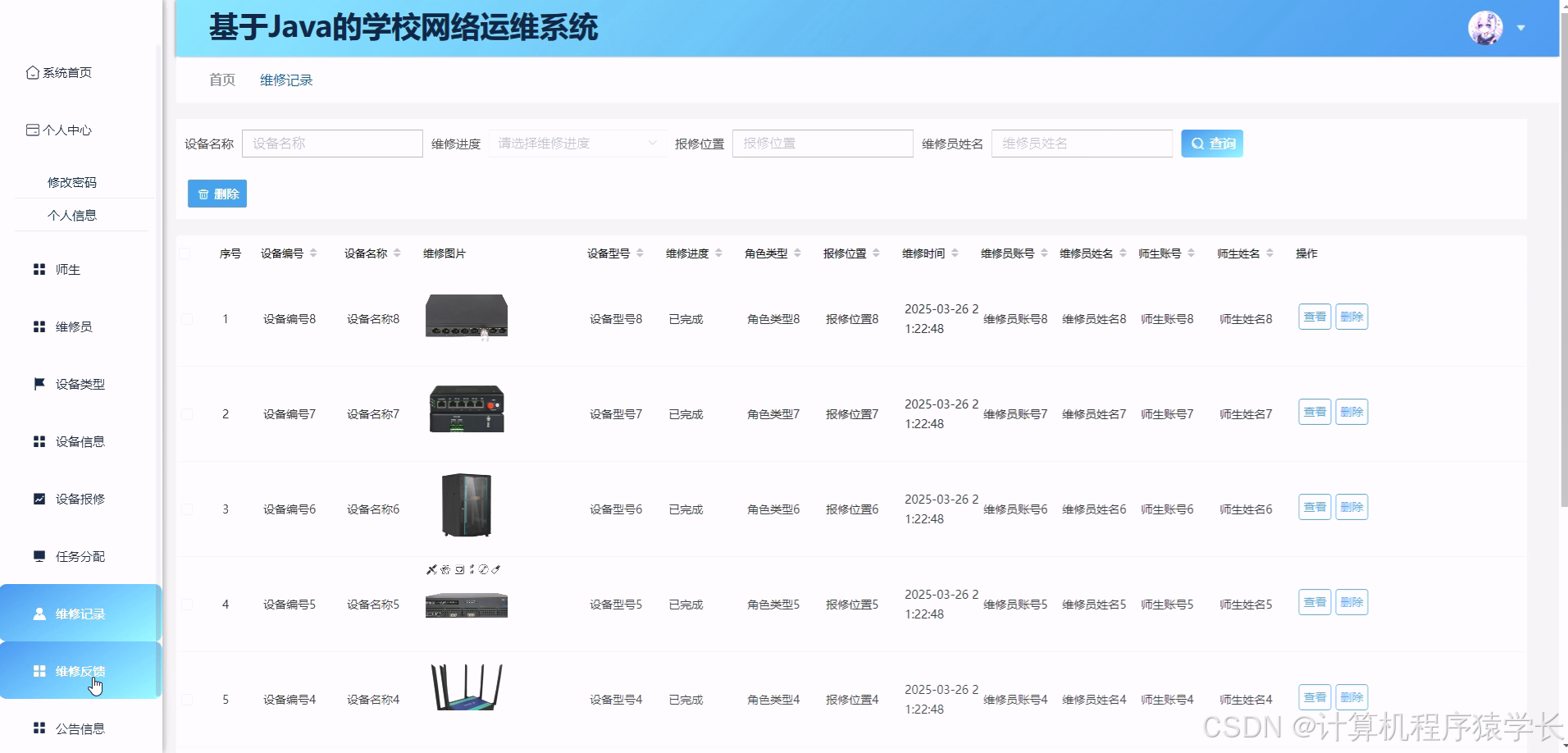Open the 请选择维修进度 dropdown

(x=577, y=143)
